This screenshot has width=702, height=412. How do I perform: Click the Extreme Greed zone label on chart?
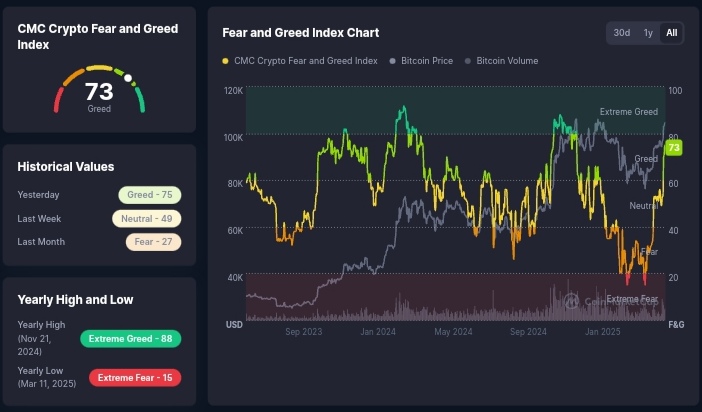tap(628, 111)
